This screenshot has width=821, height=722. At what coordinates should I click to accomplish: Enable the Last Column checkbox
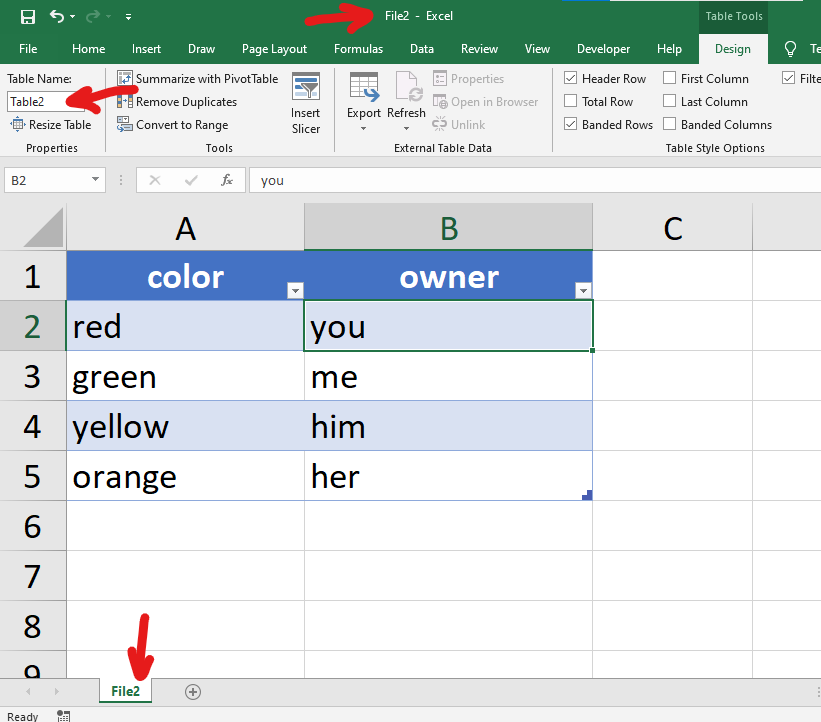click(x=669, y=101)
